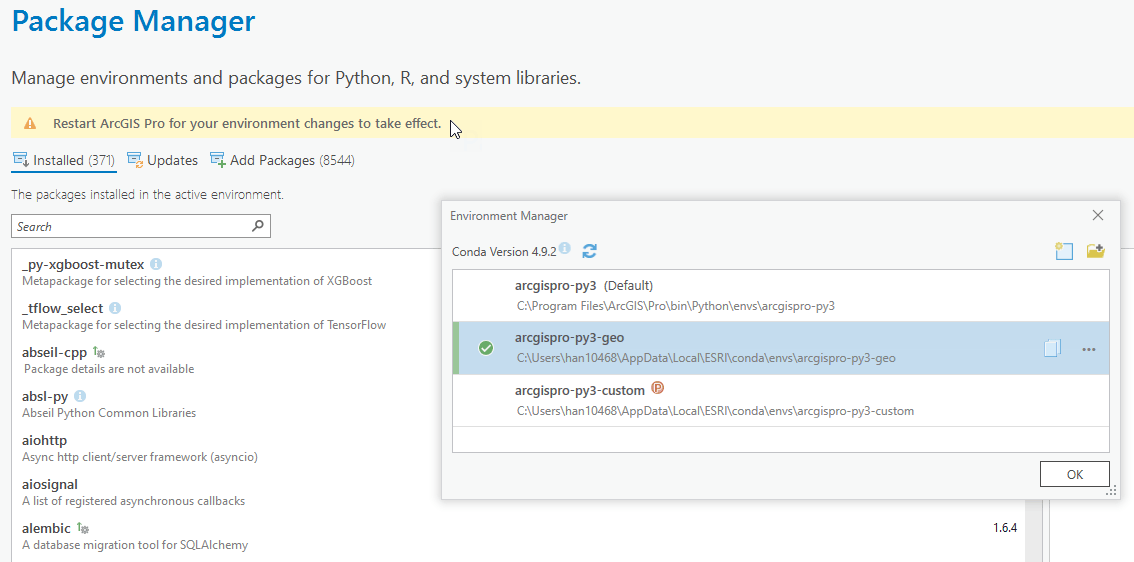Click the magnifier icon in Search box
The image size is (1134, 562).
pos(258,226)
